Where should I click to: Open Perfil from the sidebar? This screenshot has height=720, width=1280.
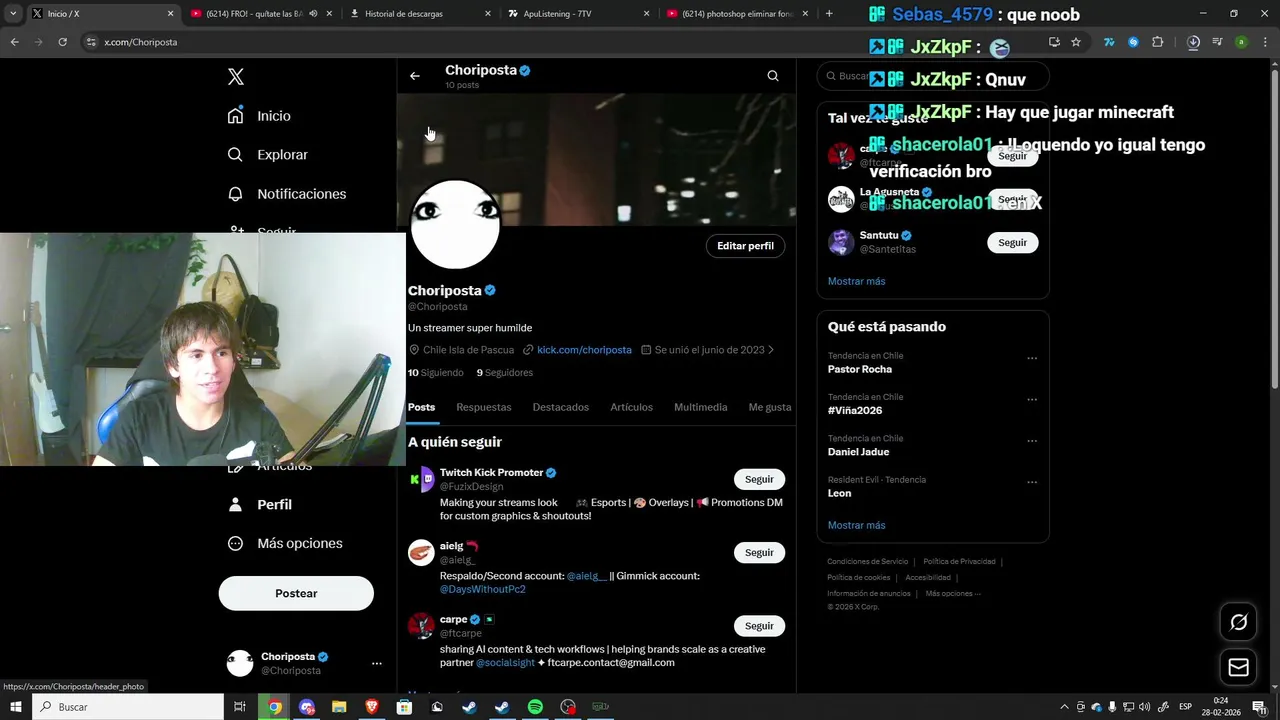[260, 505]
